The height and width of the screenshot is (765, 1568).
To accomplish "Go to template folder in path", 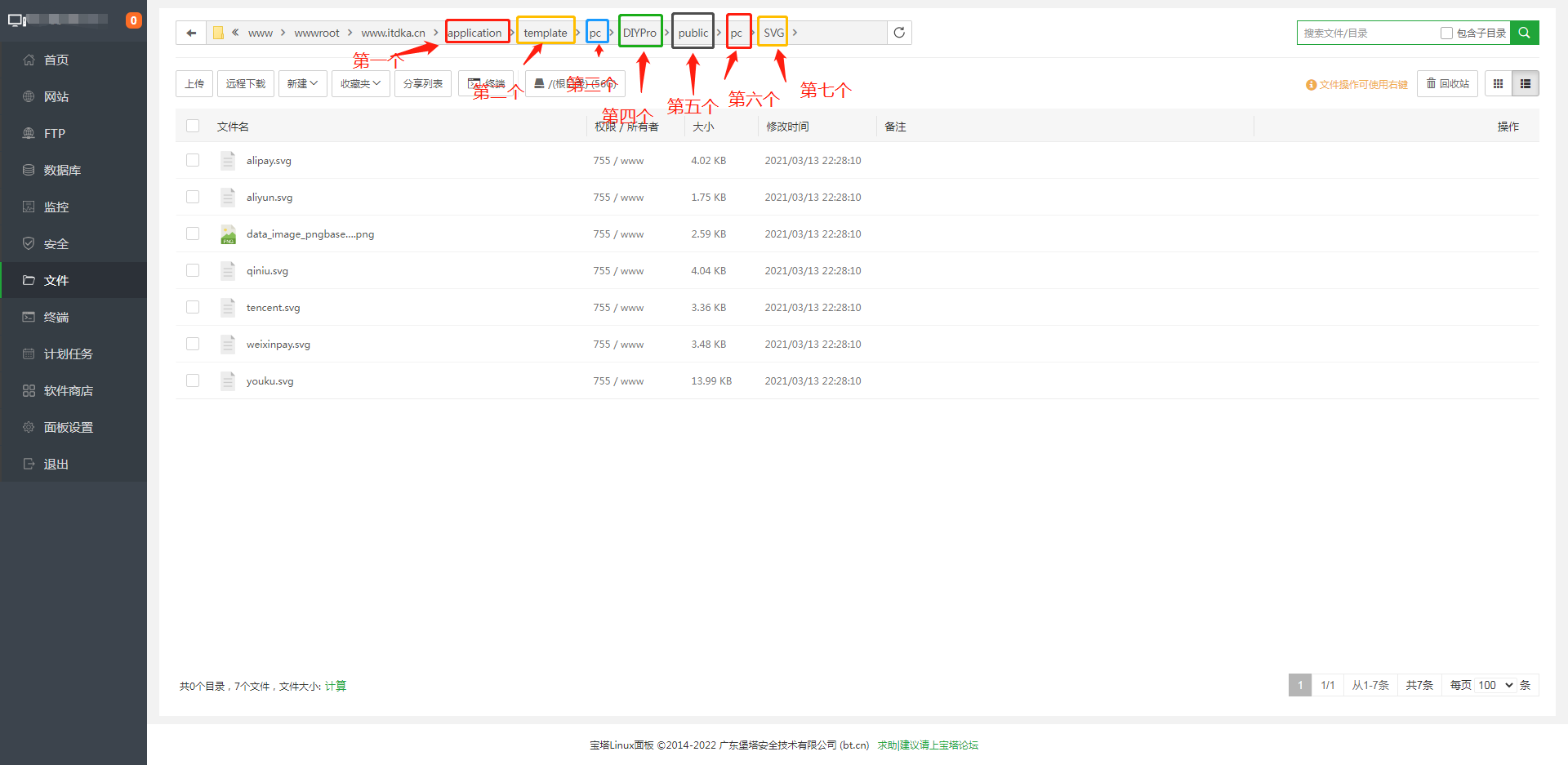I will [546, 33].
